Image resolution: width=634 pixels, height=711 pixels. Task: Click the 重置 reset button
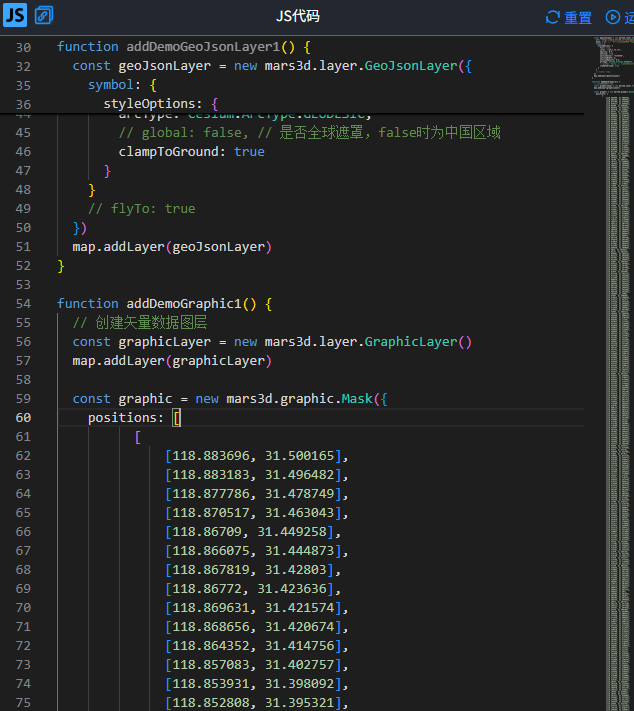569,17
